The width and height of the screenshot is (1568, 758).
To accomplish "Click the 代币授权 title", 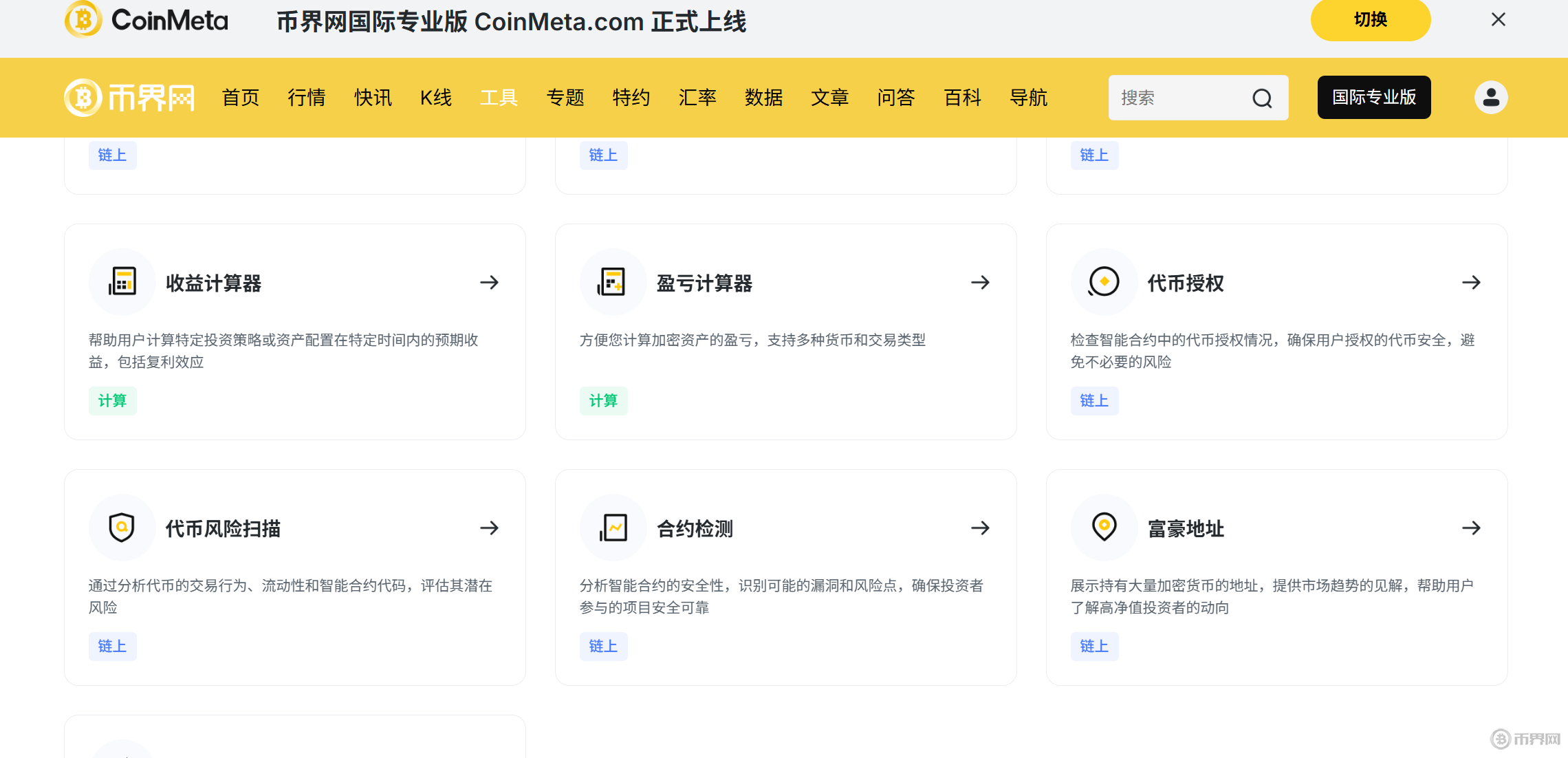I will click(x=1186, y=283).
